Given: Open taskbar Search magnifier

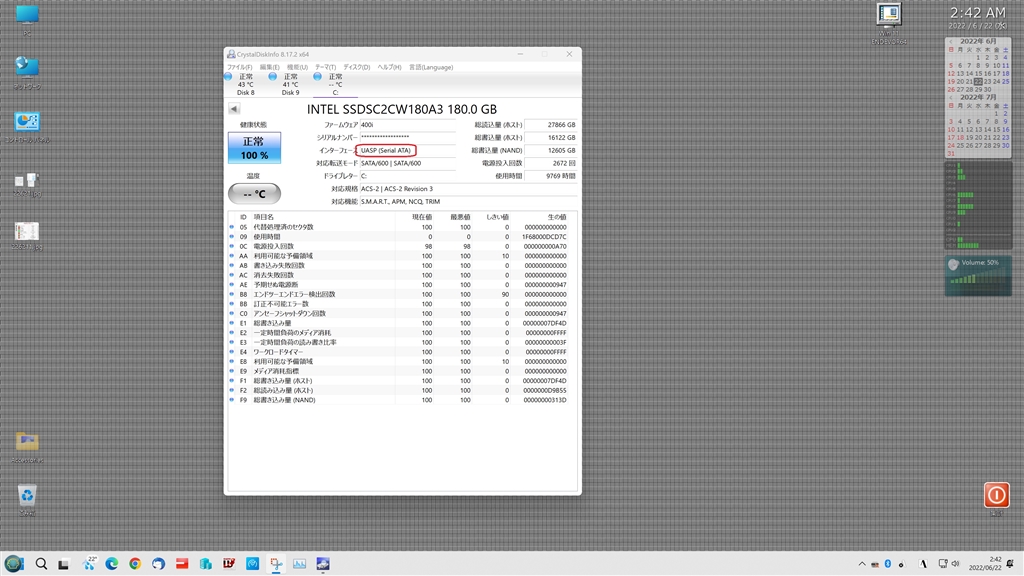Looking at the screenshot, I should point(41,564).
